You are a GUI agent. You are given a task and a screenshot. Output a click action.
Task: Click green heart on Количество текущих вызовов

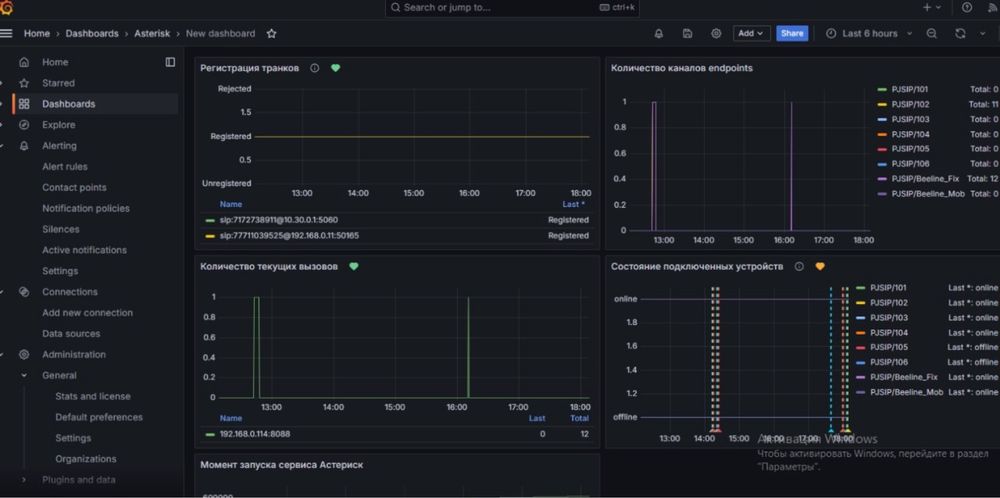pos(354,267)
